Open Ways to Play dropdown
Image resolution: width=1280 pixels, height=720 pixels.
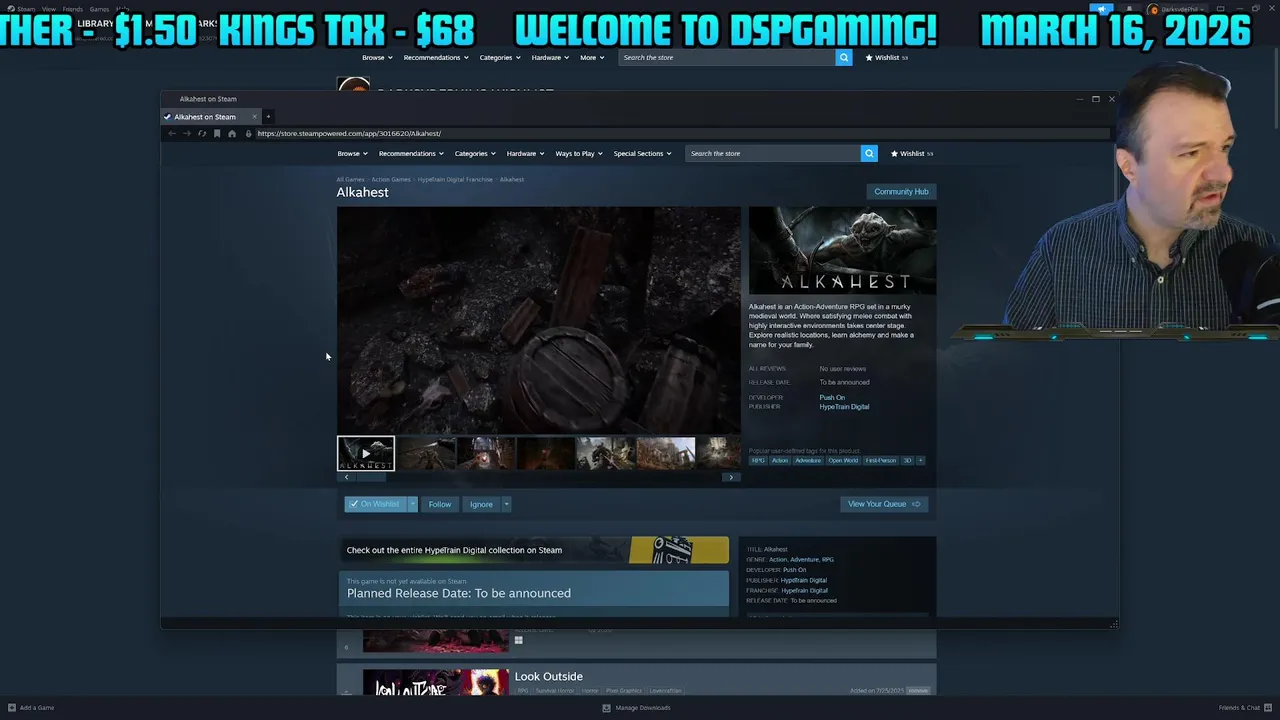point(579,153)
